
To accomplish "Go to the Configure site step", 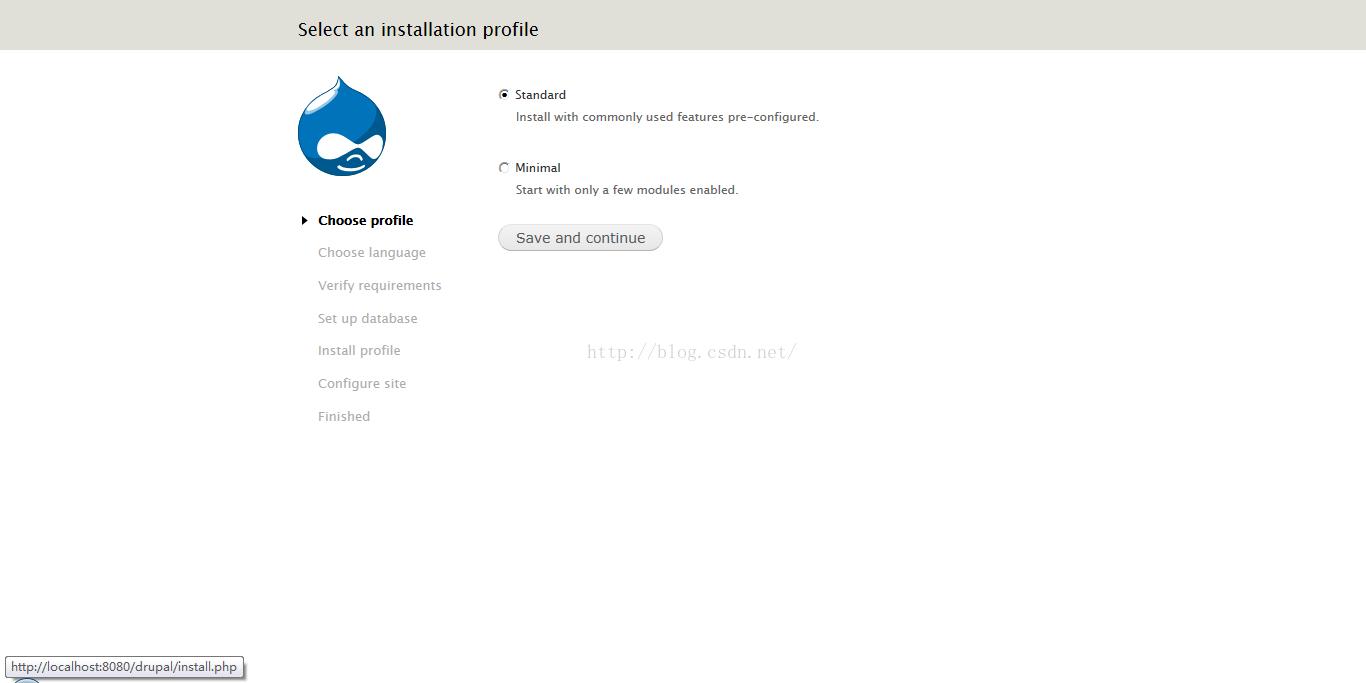I will tap(362, 384).
